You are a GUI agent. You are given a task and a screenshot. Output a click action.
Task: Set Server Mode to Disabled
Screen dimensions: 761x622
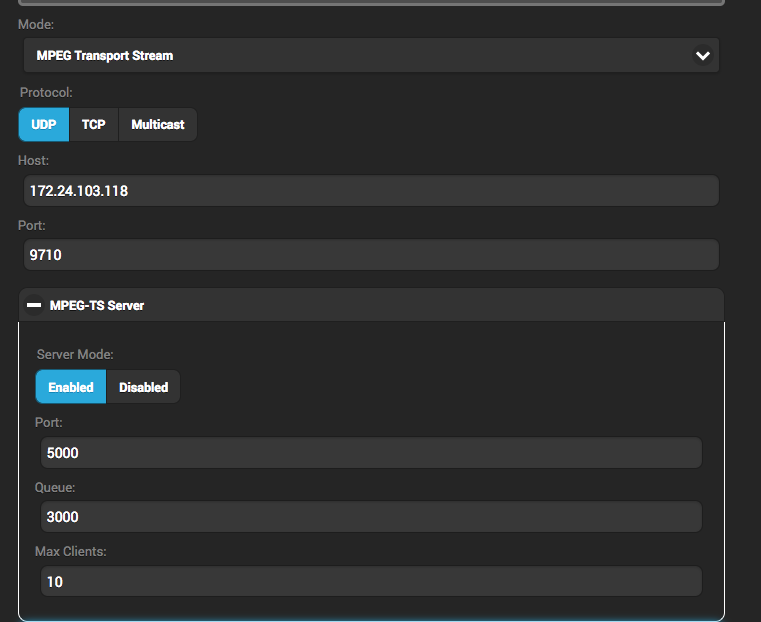tap(143, 387)
